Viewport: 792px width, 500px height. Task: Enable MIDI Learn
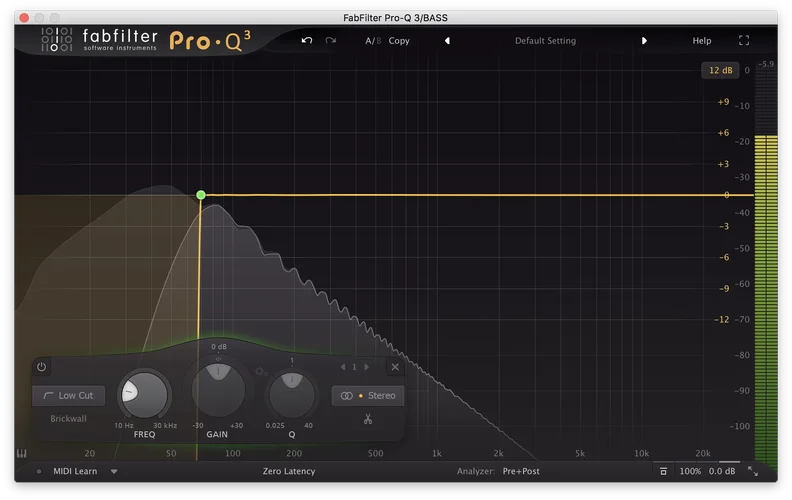75,471
